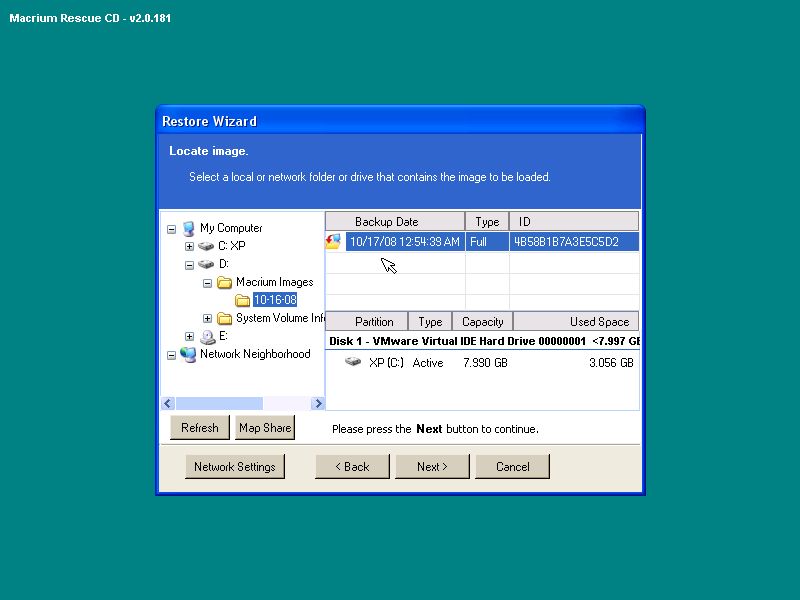Screen dimensions: 800x600
Task: Click the System Volume Information folder icon
Action: tap(224, 318)
